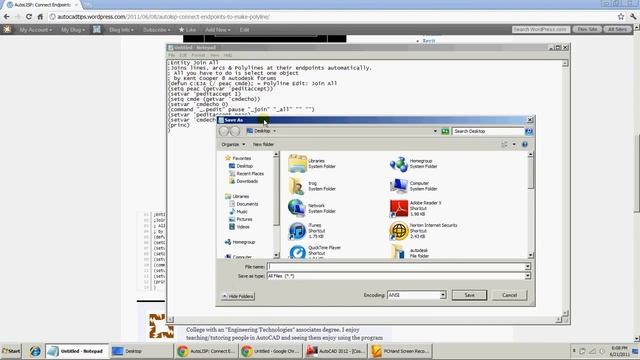Click the Desktop breadcrumb arrow in the address bar
This screenshot has height=360, width=640.
click(x=274, y=131)
